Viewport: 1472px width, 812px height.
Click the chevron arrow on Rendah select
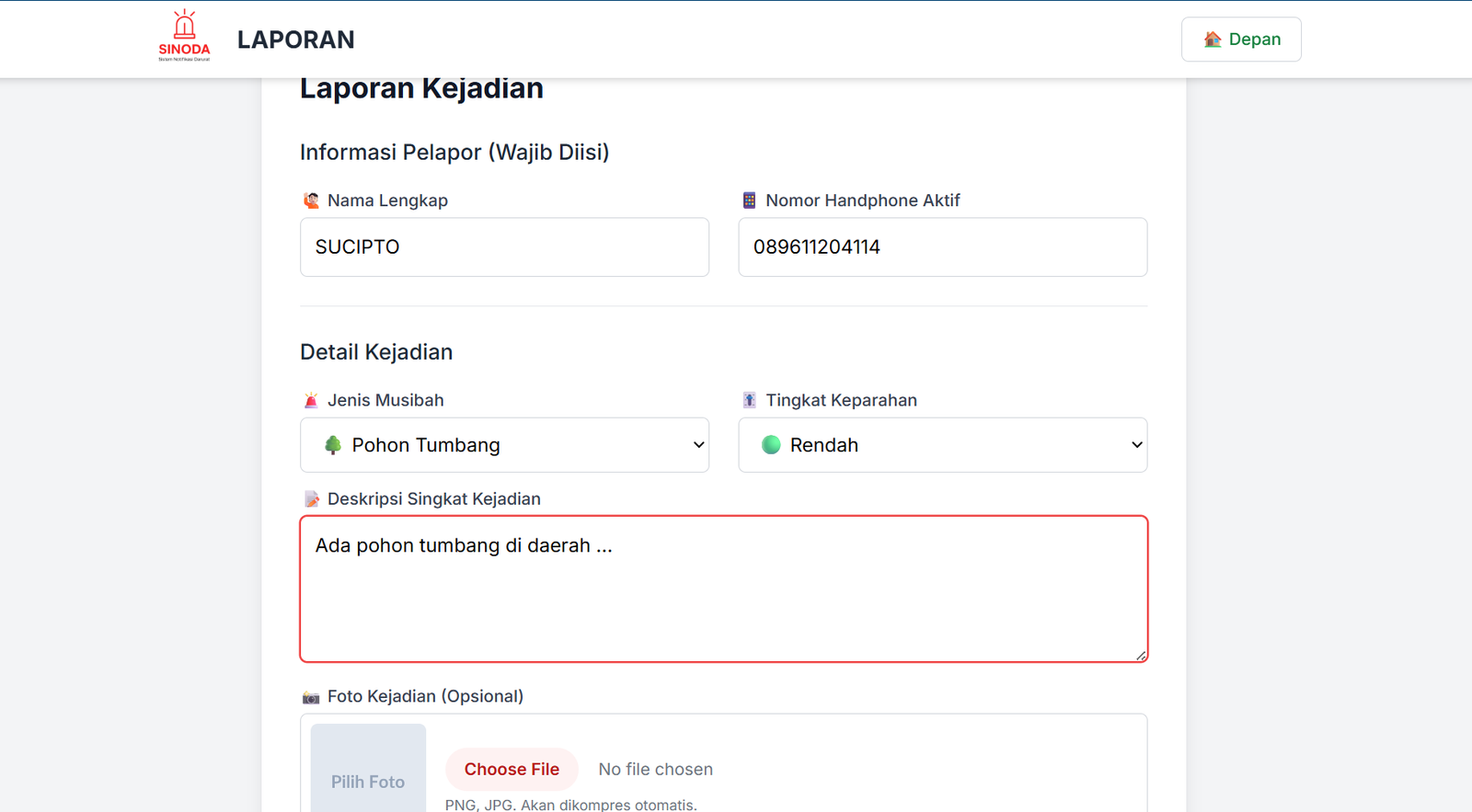click(1136, 445)
